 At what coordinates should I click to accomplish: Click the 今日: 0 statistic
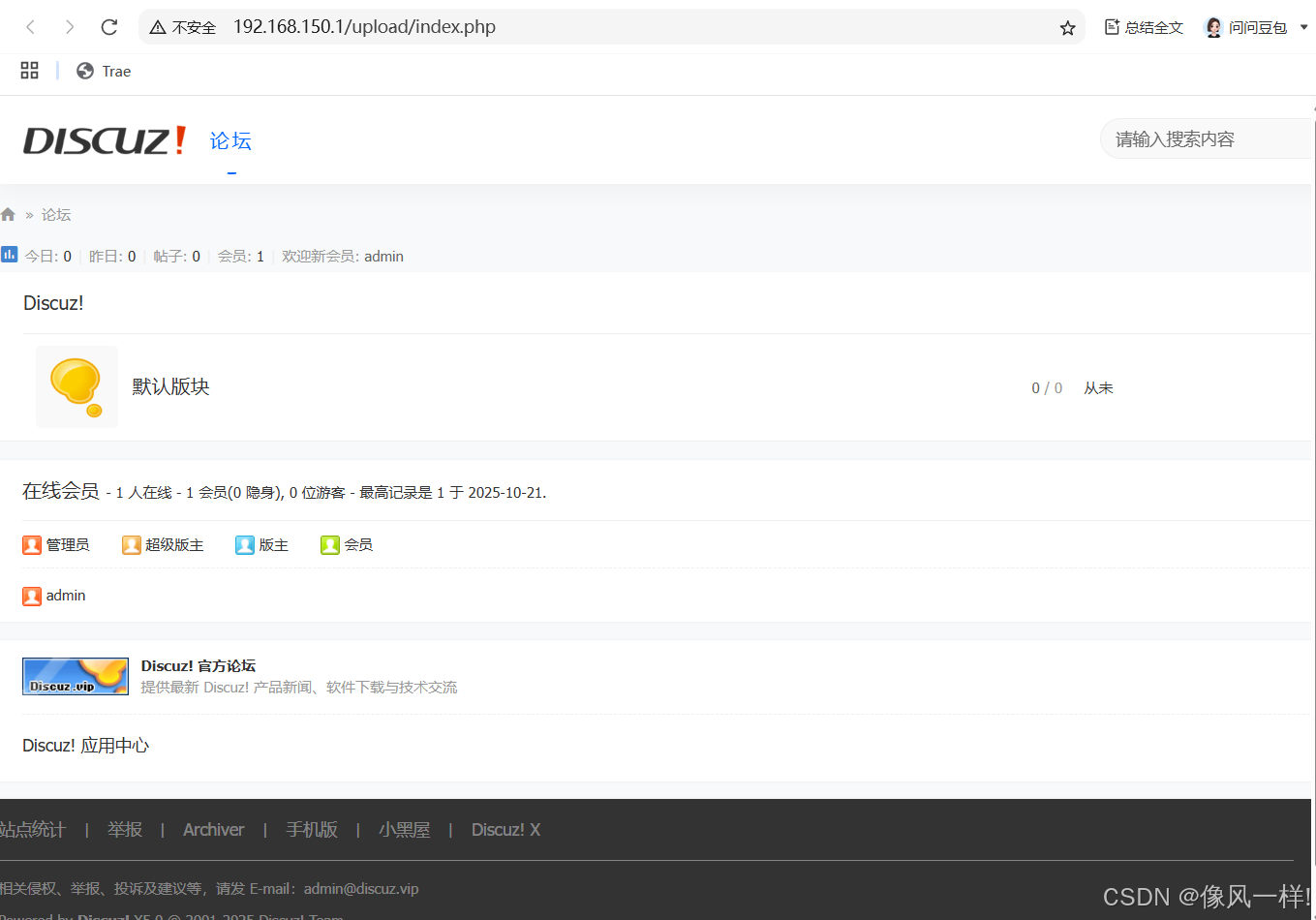pos(47,257)
